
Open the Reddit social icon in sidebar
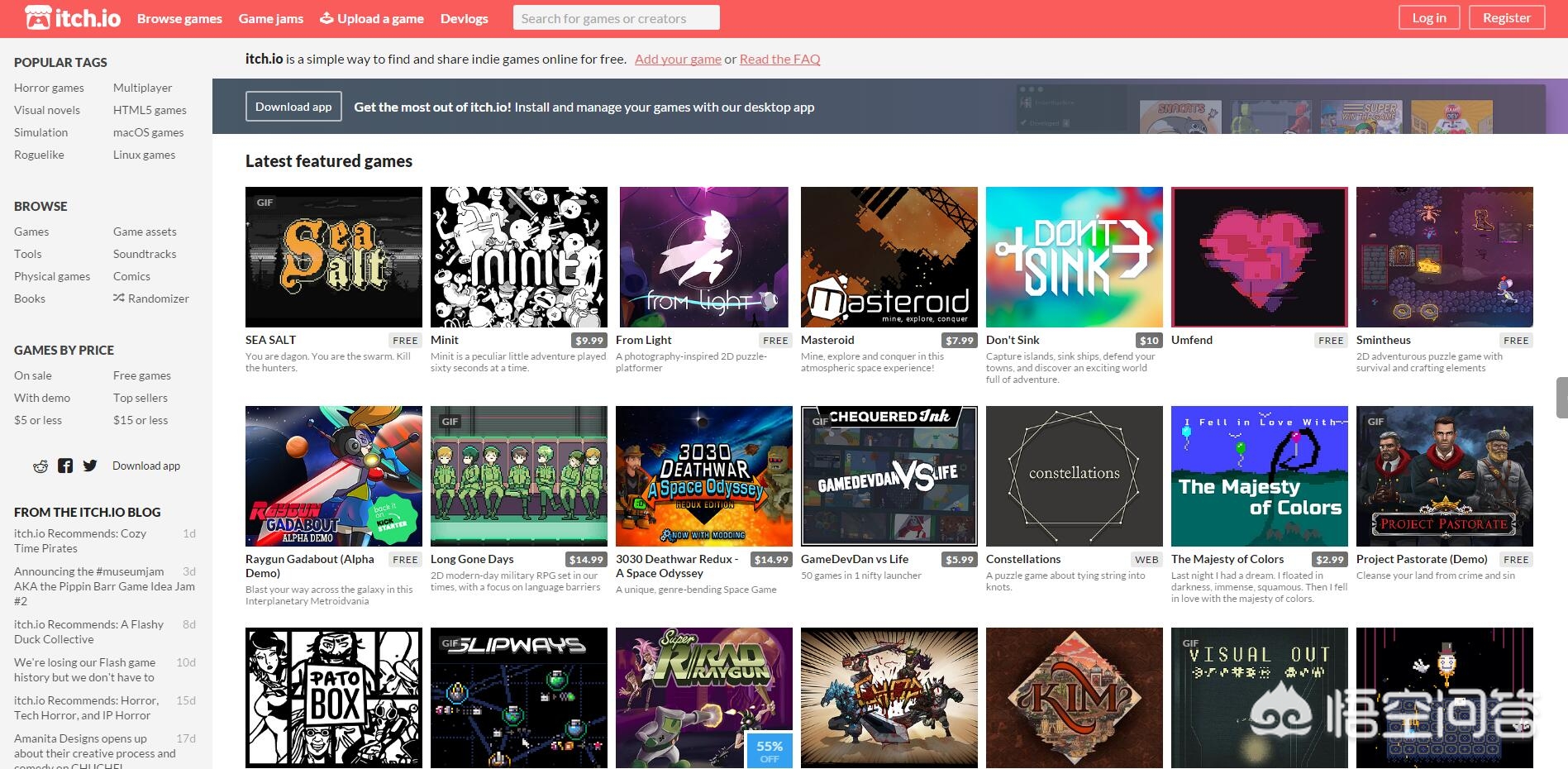point(41,466)
